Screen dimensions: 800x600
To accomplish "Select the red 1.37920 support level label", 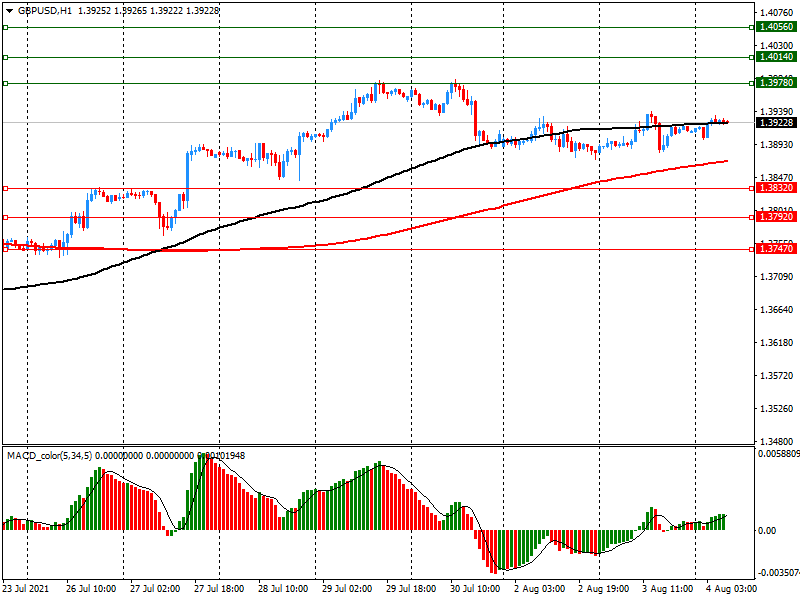I will (777, 217).
